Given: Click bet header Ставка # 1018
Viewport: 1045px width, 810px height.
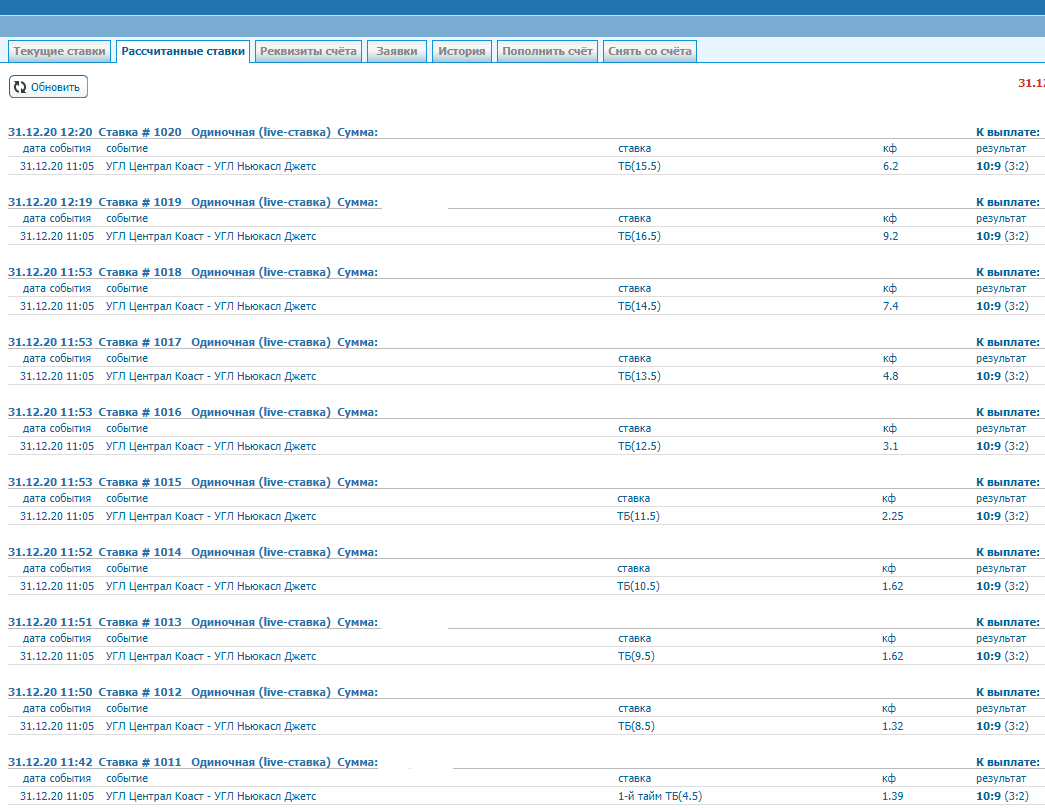Looking at the screenshot, I should (x=140, y=272).
